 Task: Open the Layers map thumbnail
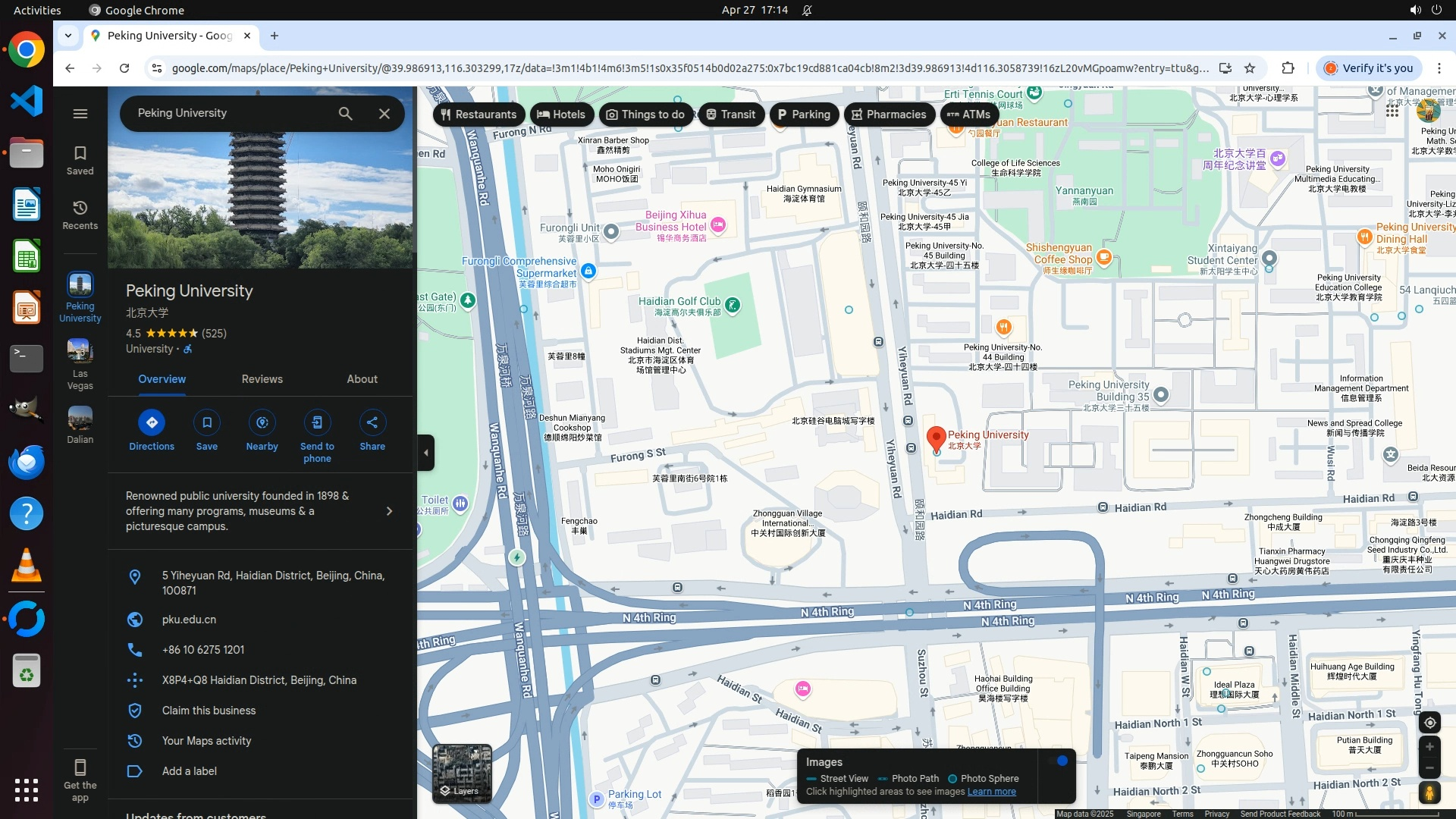point(462,773)
